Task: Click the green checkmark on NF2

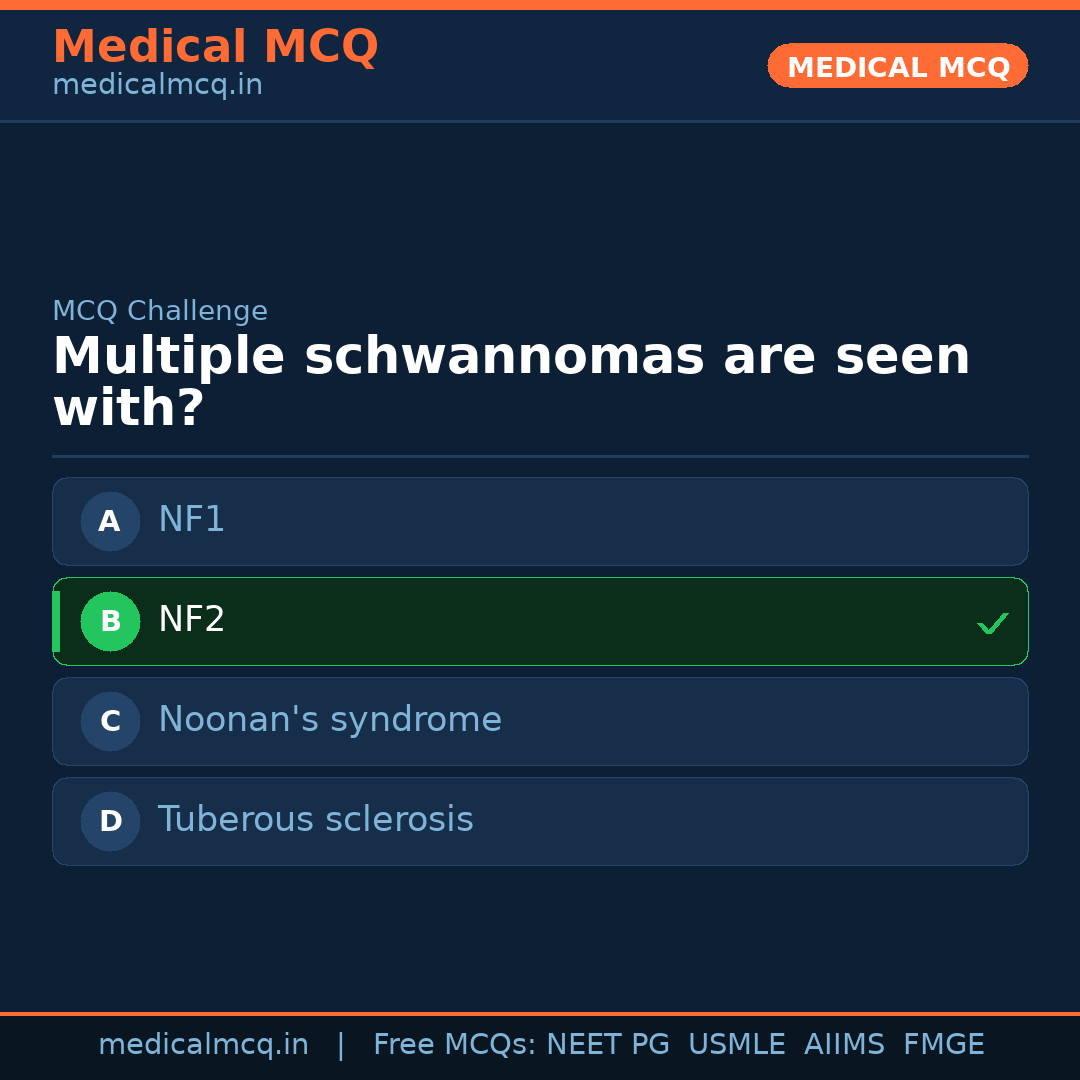Action: pyautogui.click(x=992, y=623)
